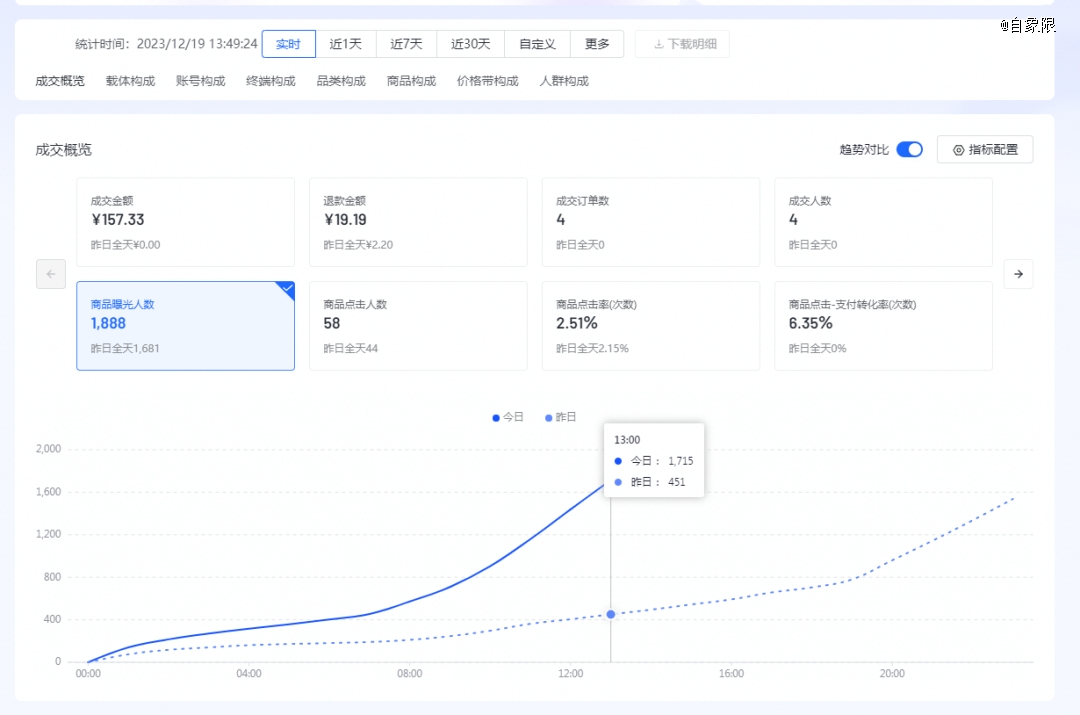1080x715 pixels.
Task: Turn off the 趋势对比 switch
Action: (x=909, y=149)
